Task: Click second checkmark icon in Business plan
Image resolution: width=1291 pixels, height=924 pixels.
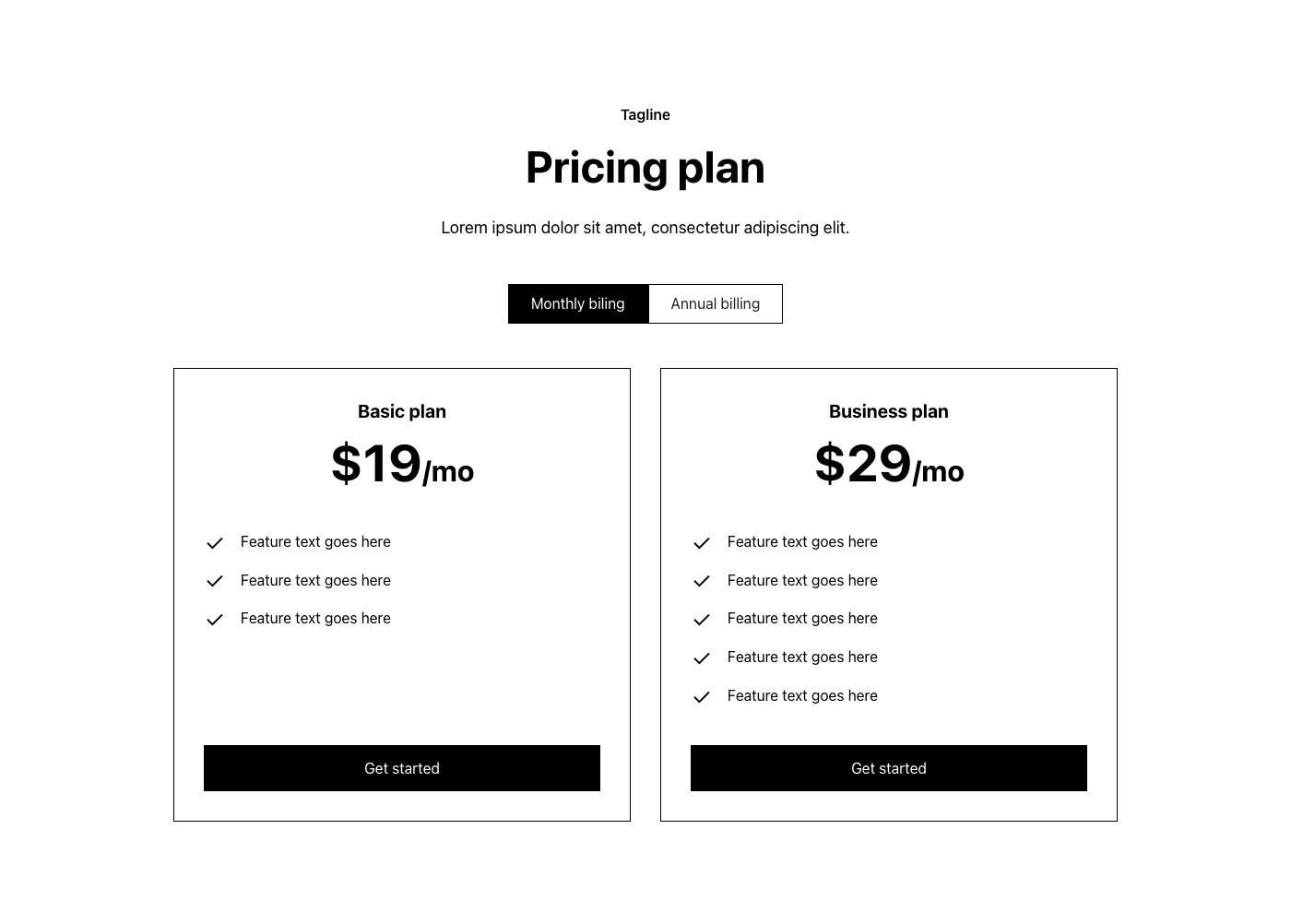Action: pos(702,581)
